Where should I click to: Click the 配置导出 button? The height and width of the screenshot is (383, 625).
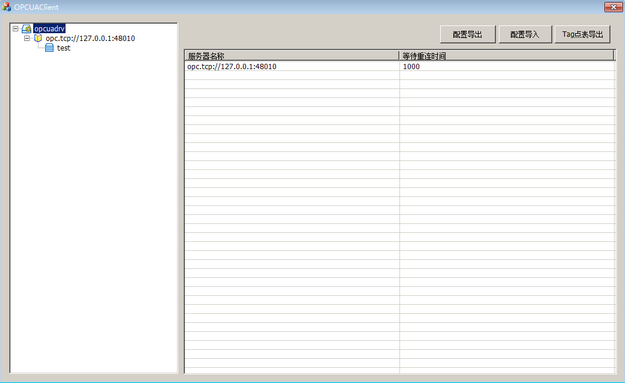point(468,34)
